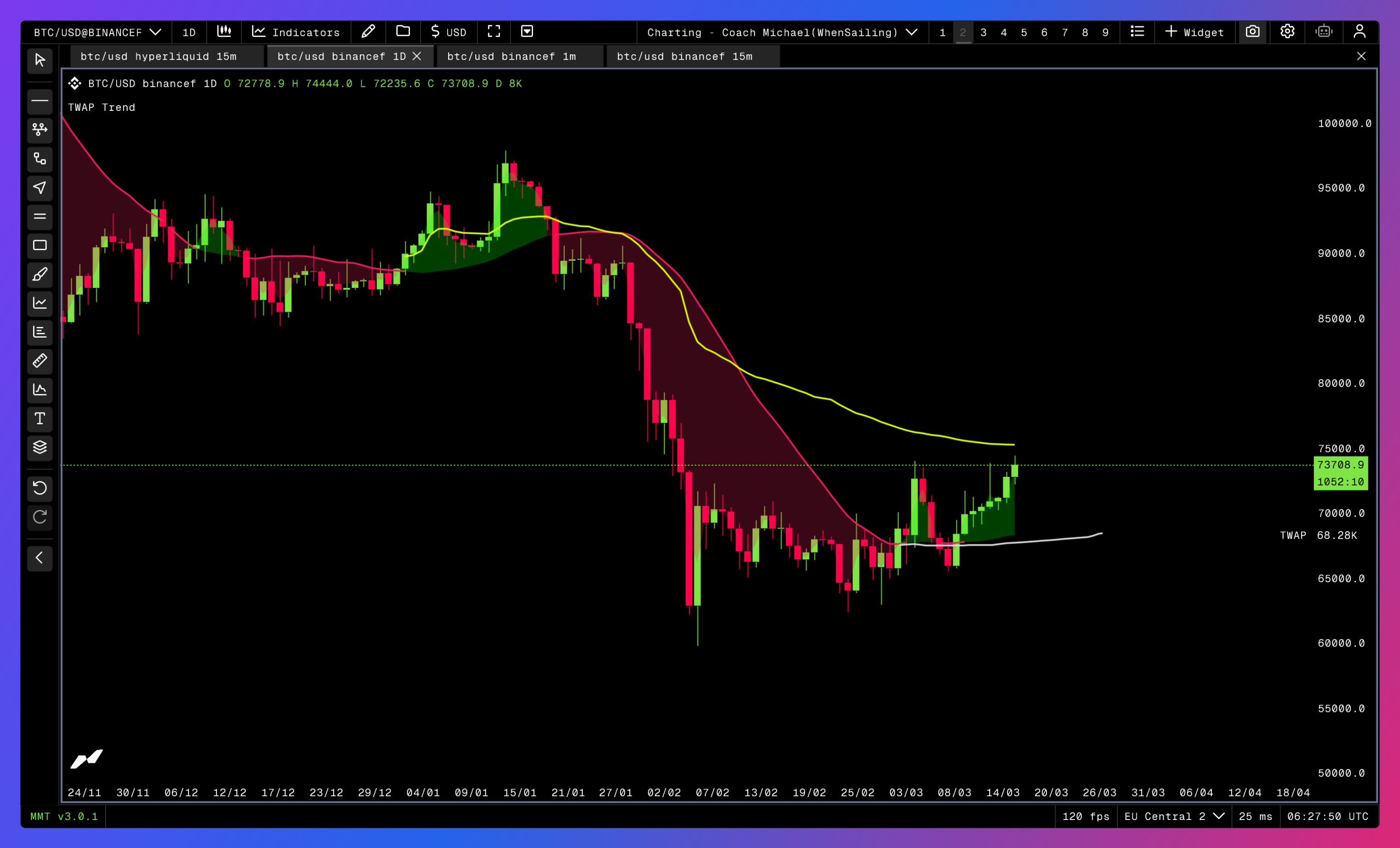Screen dimensions: 1400x848
Task: Open the Indicators menu
Action: [296, 32]
